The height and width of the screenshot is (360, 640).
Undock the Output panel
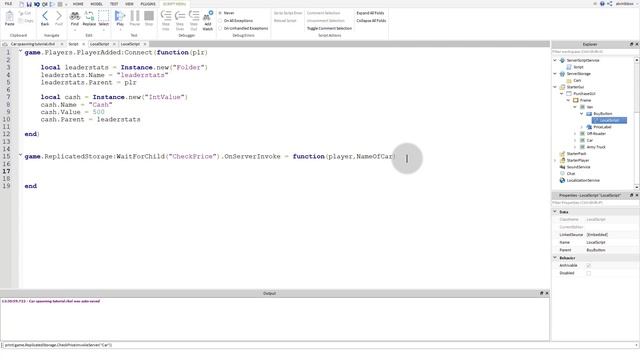[x=542, y=293]
